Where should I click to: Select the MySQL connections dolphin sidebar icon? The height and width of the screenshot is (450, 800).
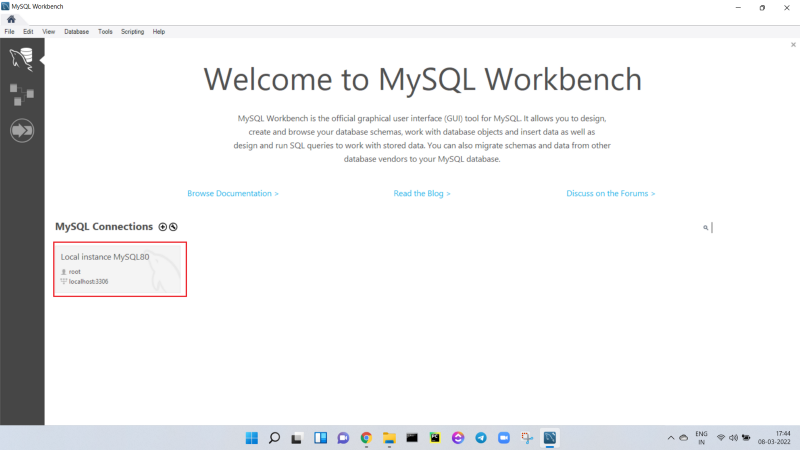pyautogui.click(x=21, y=59)
